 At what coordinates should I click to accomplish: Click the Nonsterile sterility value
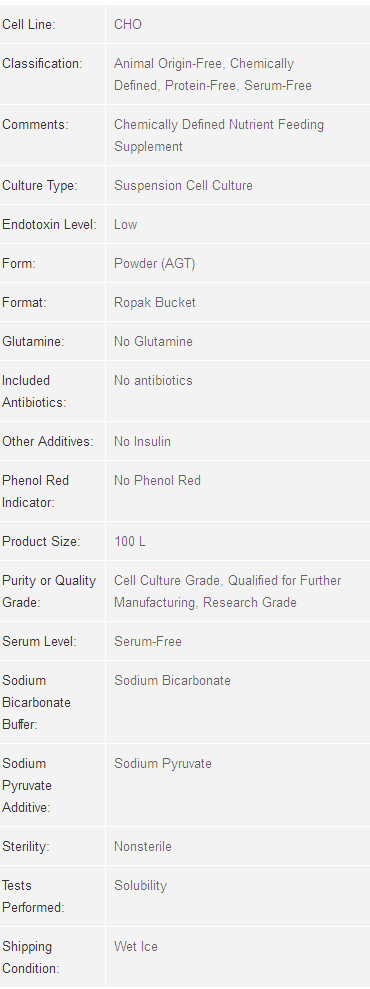pyautogui.click(x=142, y=846)
